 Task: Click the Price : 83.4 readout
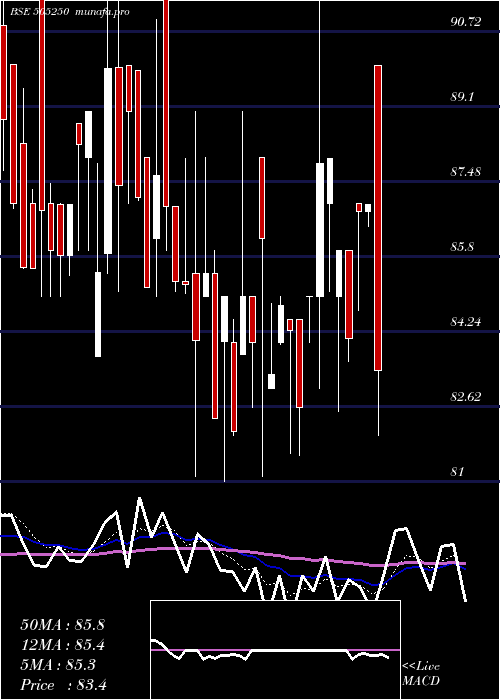coord(63,685)
